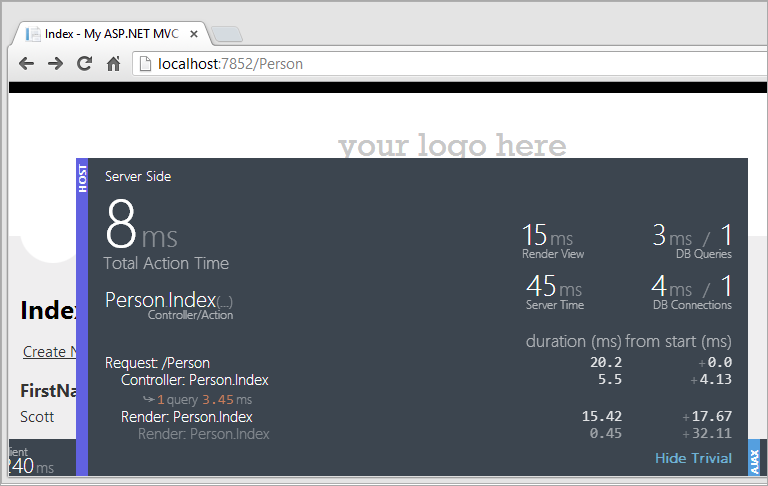Select the Controller: Person.Index timing row
Screen dimensions: 768x486
[x=194, y=380]
